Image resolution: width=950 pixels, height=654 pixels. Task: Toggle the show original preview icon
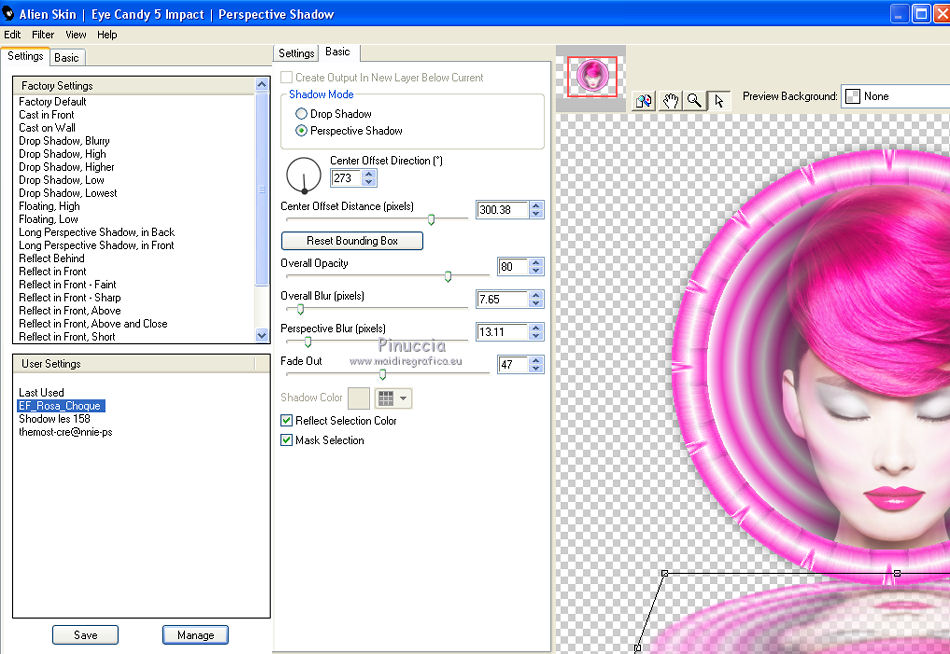point(643,101)
